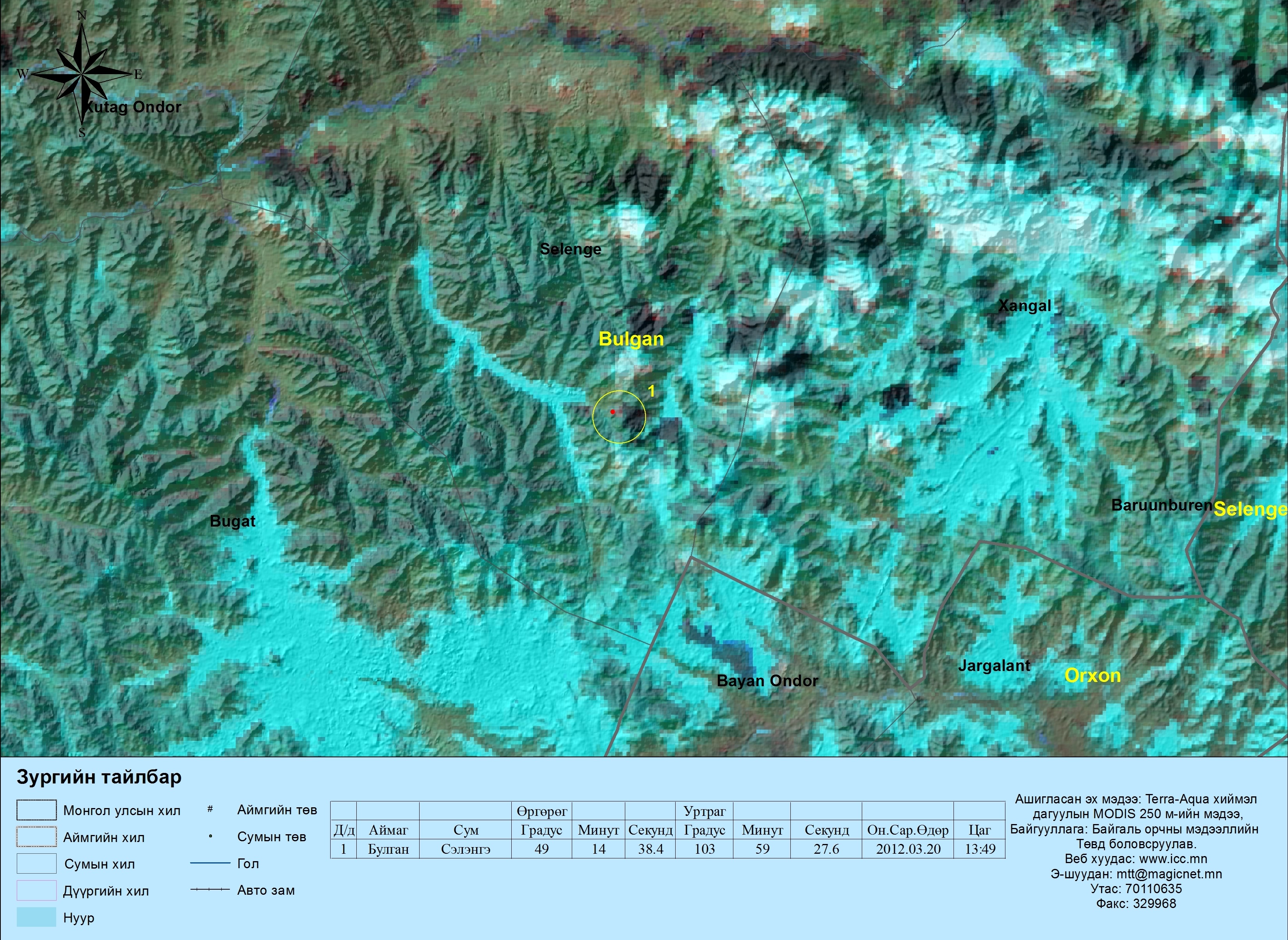Click the red fire point marker
1288x940 pixels.
(613, 411)
